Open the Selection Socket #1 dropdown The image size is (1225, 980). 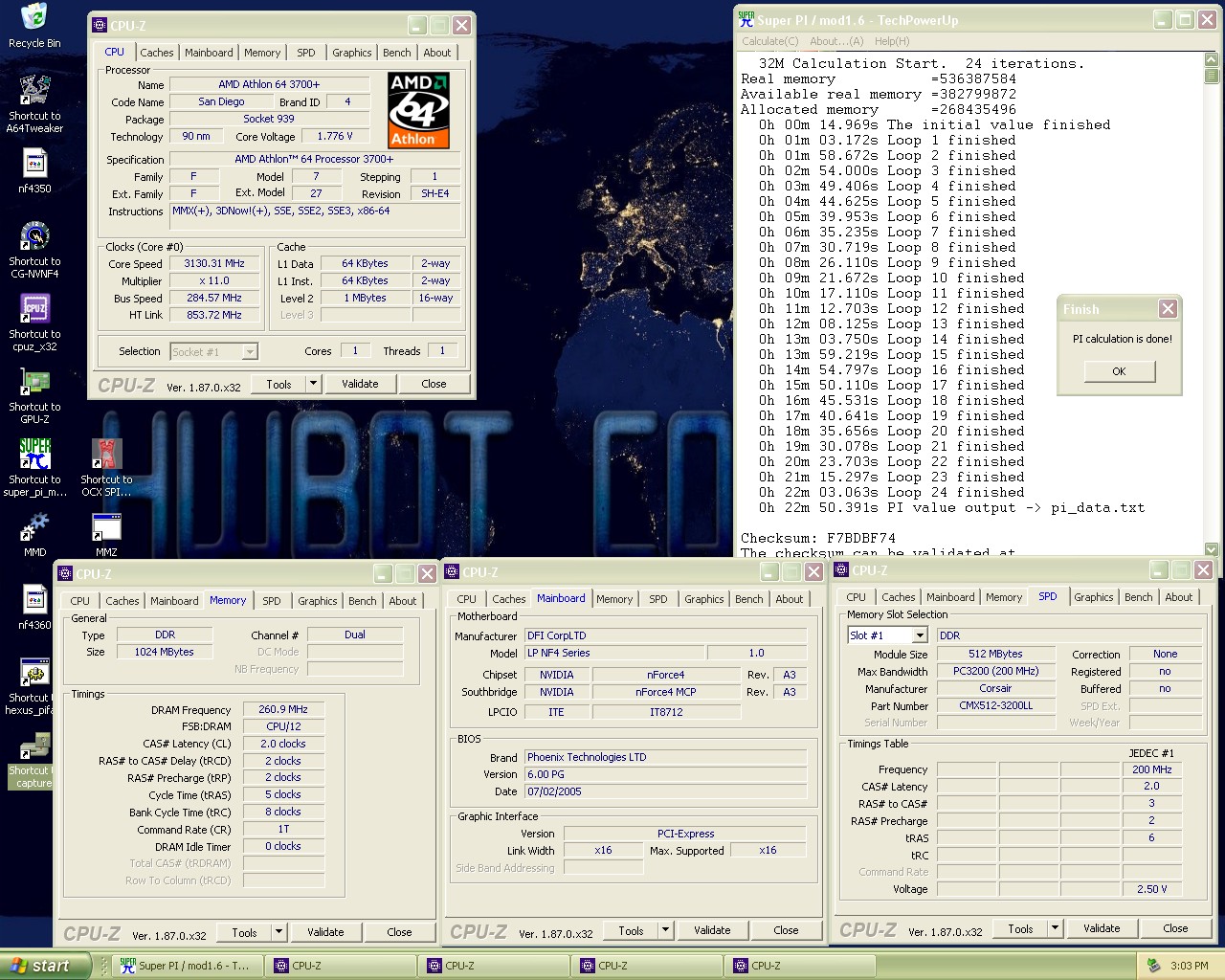point(214,352)
